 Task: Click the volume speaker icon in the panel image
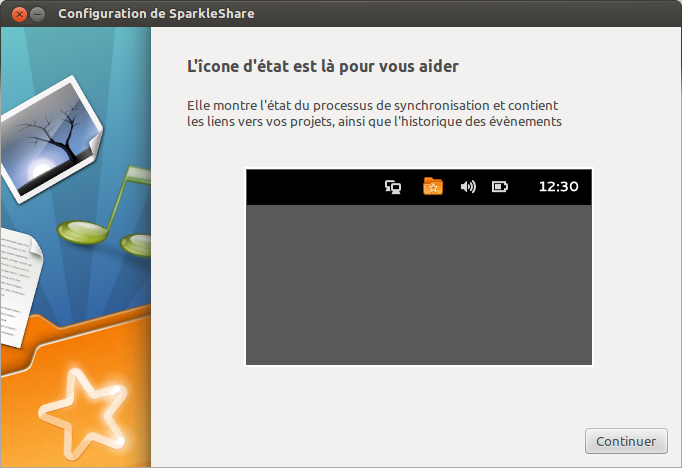click(468, 187)
